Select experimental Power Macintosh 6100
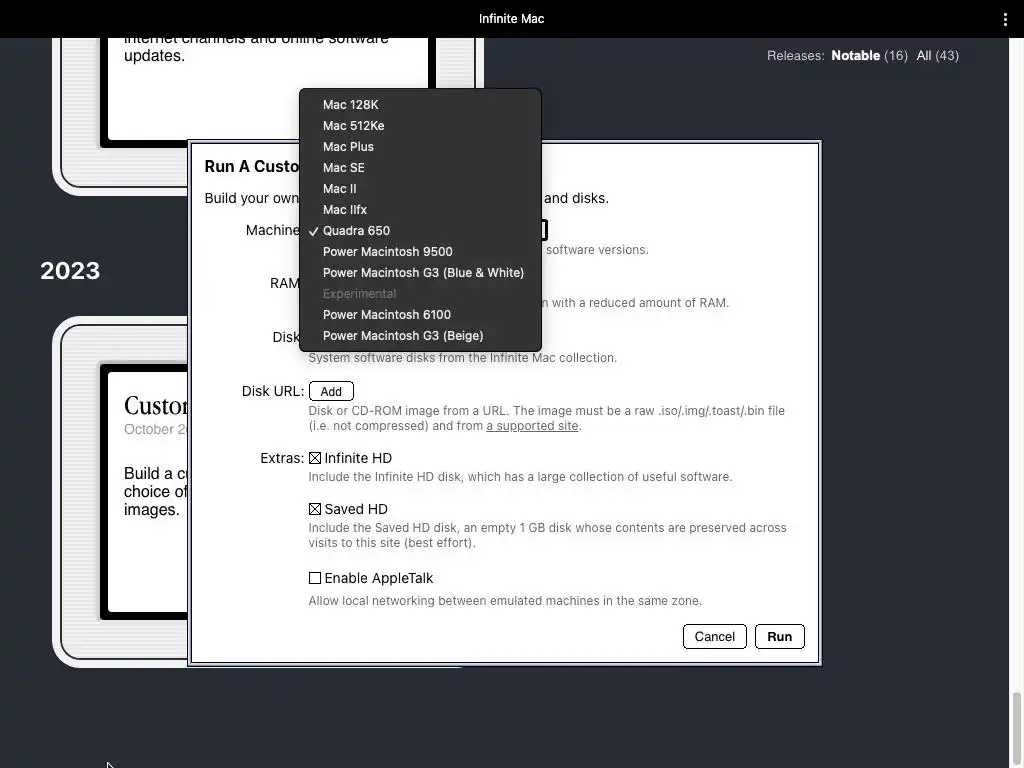1024x768 pixels. (x=420, y=315)
